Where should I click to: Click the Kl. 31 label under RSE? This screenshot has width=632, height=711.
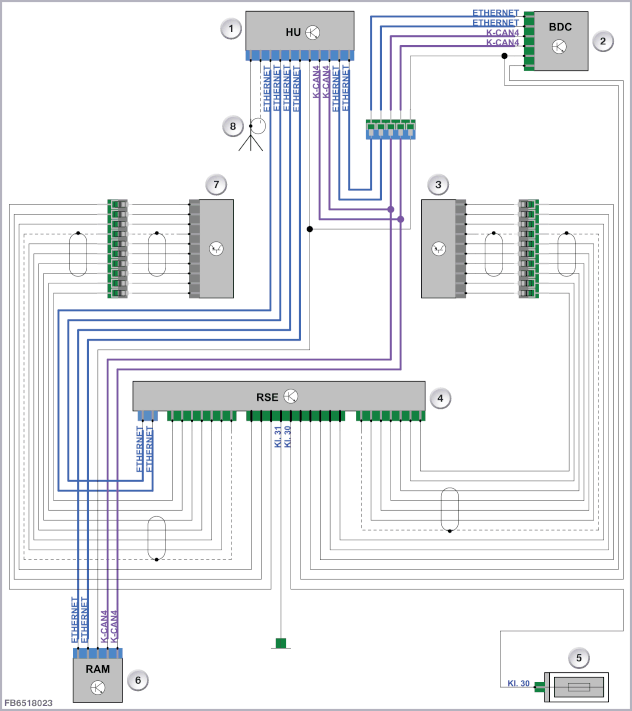pos(278,437)
